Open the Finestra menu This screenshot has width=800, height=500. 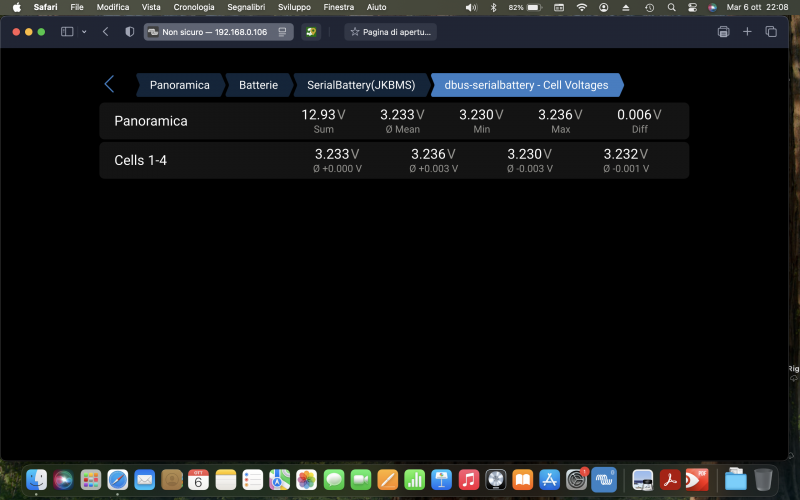[x=339, y=7]
